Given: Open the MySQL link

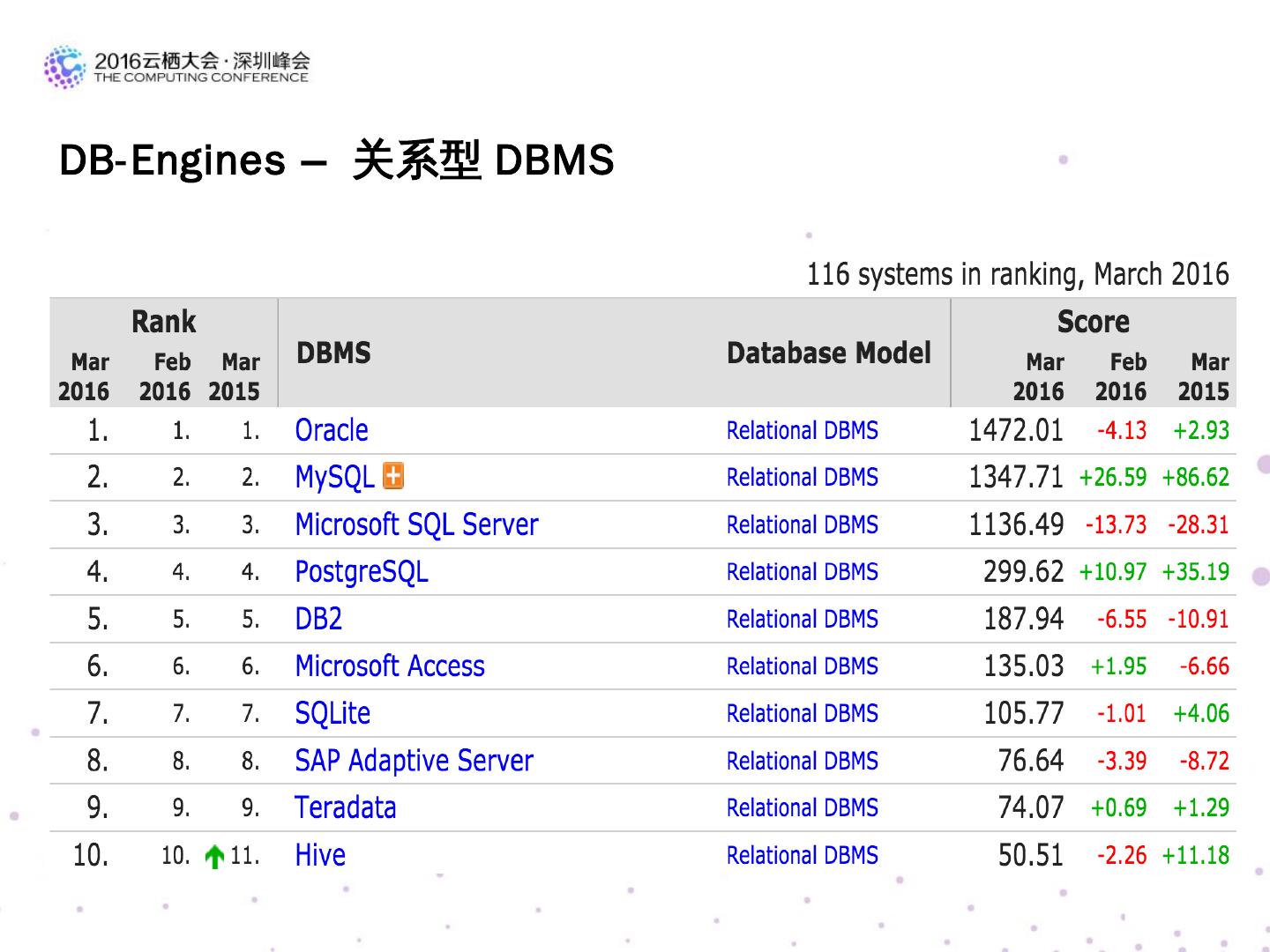Looking at the screenshot, I should click(335, 477).
